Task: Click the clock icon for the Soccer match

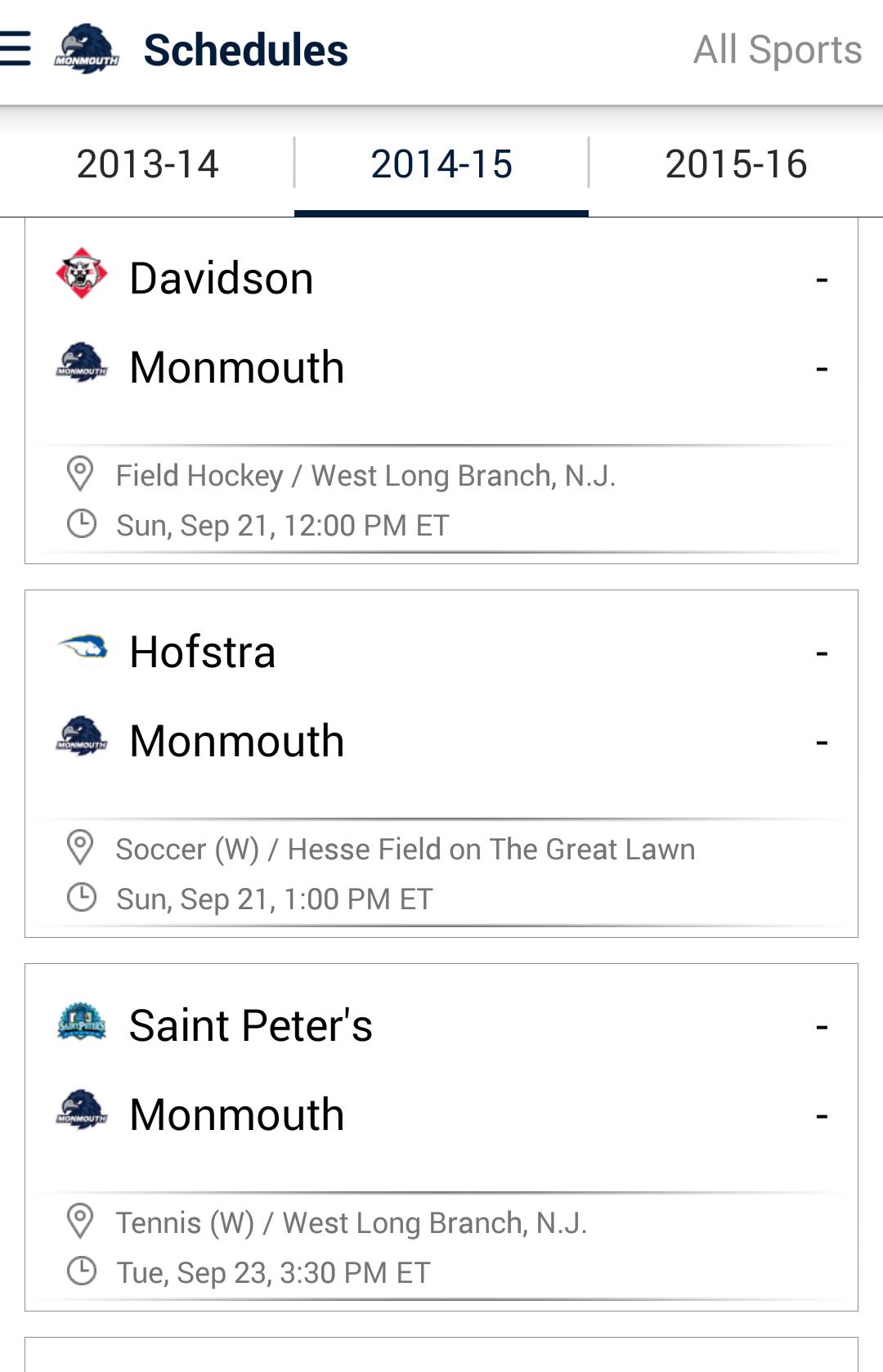Action: (x=80, y=898)
